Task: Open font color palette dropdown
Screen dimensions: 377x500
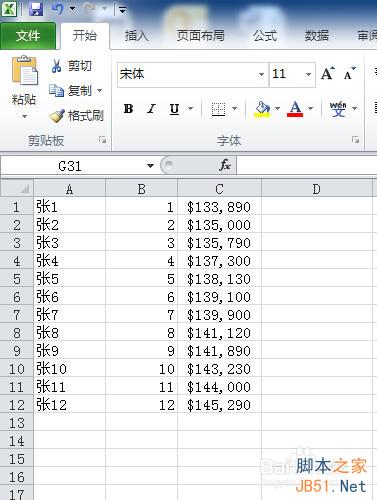Action: (310, 109)
